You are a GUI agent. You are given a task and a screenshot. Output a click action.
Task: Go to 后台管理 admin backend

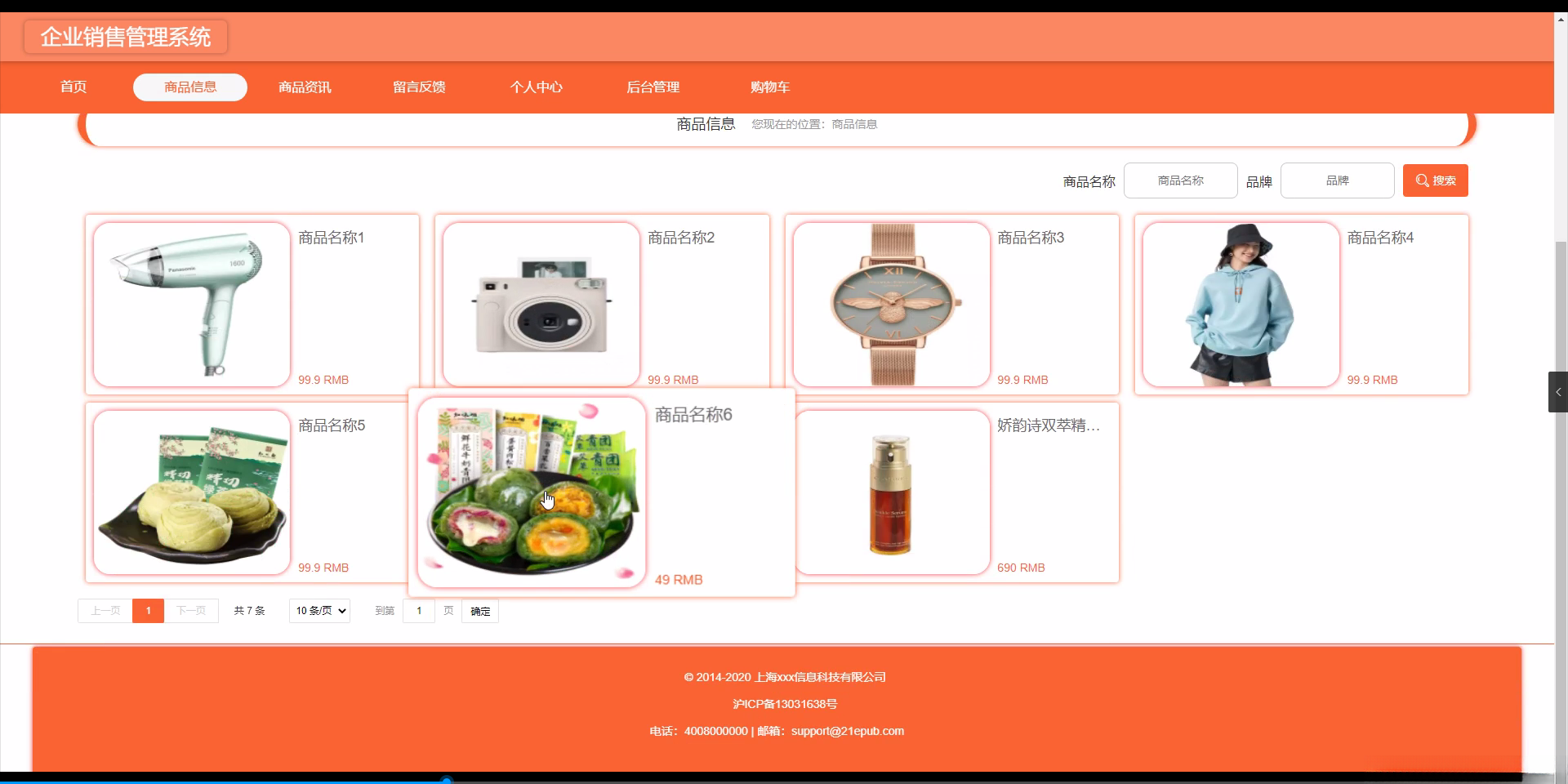coord(653,87)
